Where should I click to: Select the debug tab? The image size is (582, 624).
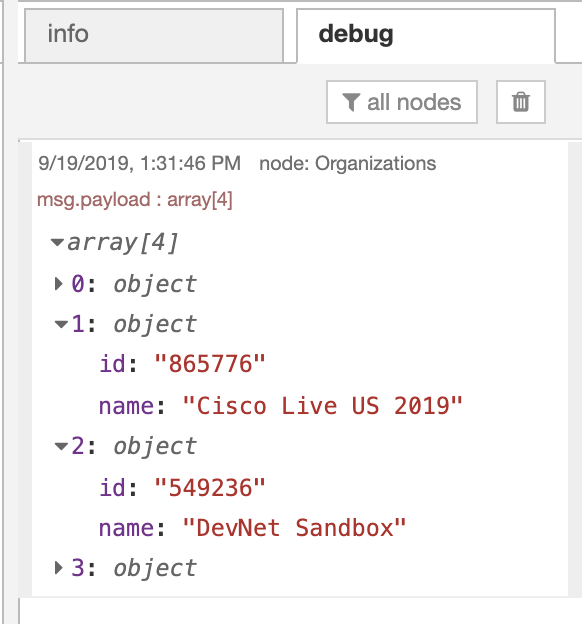tap(426, 35)
